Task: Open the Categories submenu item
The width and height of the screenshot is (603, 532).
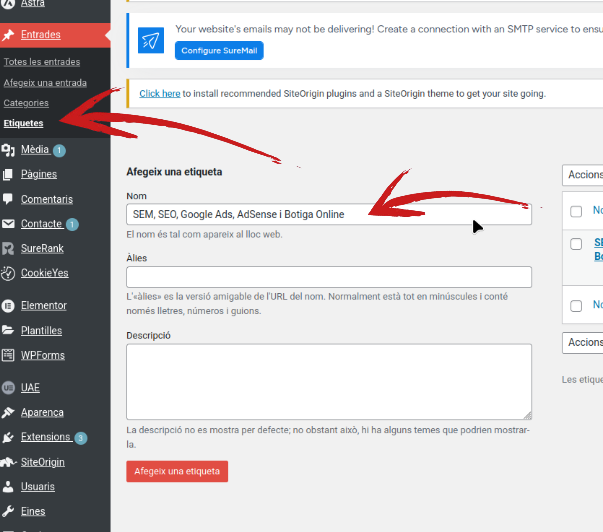Action: click(x=26, y=103)
